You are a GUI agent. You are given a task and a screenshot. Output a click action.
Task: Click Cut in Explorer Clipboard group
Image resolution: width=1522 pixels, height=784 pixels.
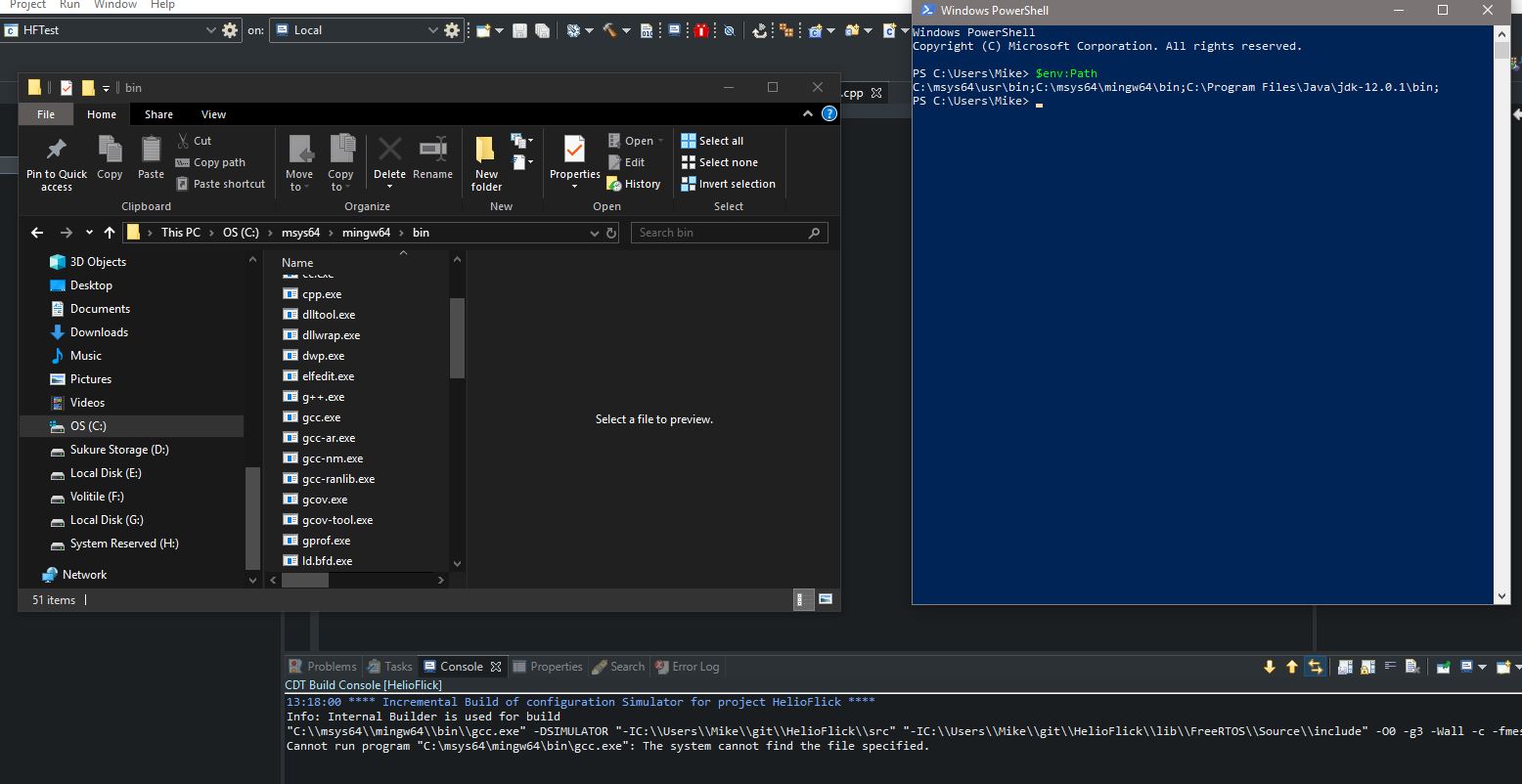point(194,141)
